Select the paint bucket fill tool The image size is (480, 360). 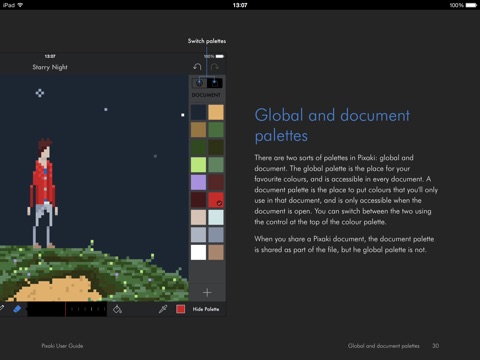pos(117,309)
